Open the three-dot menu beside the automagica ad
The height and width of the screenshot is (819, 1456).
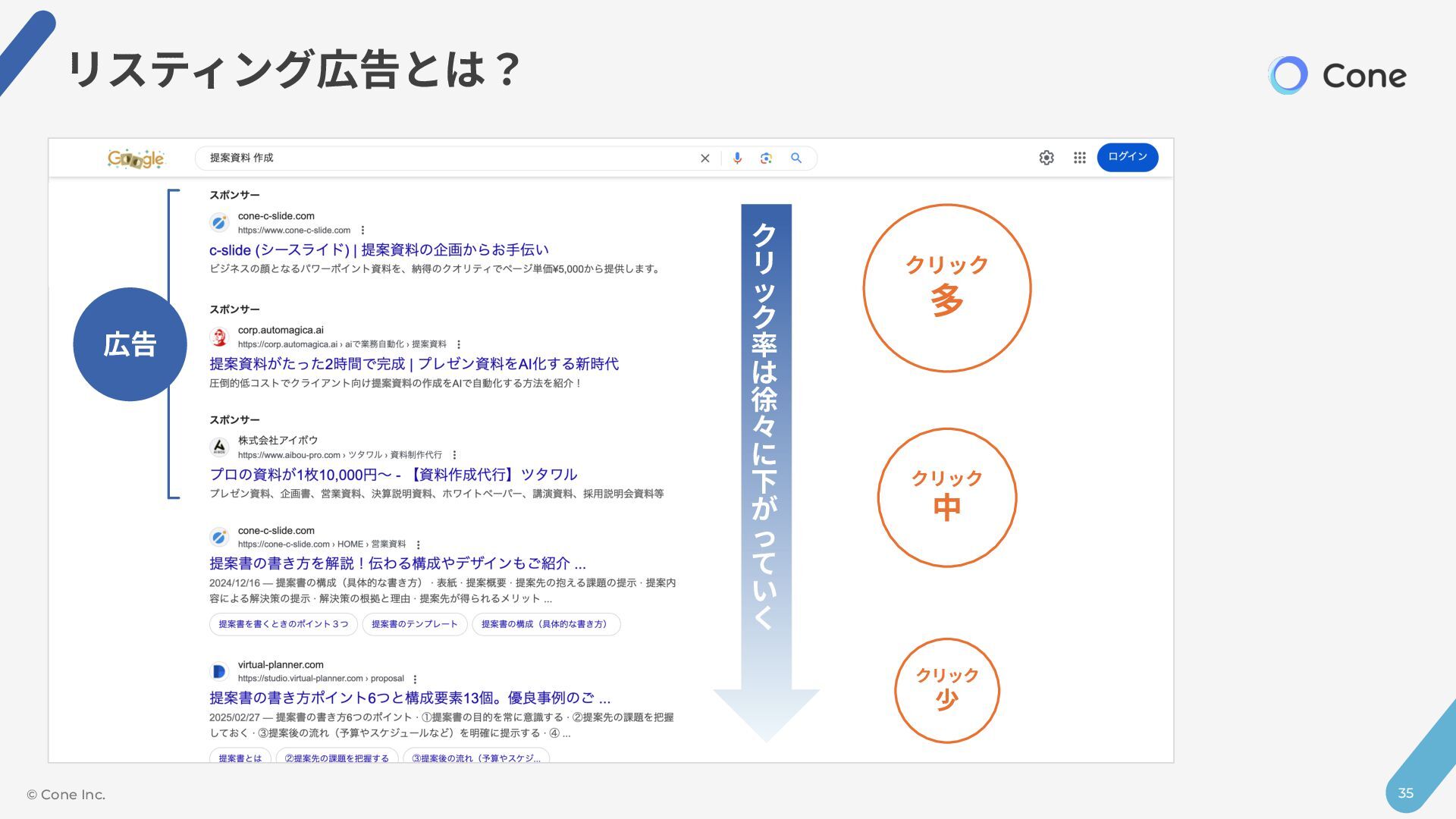click(x=459, y=344)
